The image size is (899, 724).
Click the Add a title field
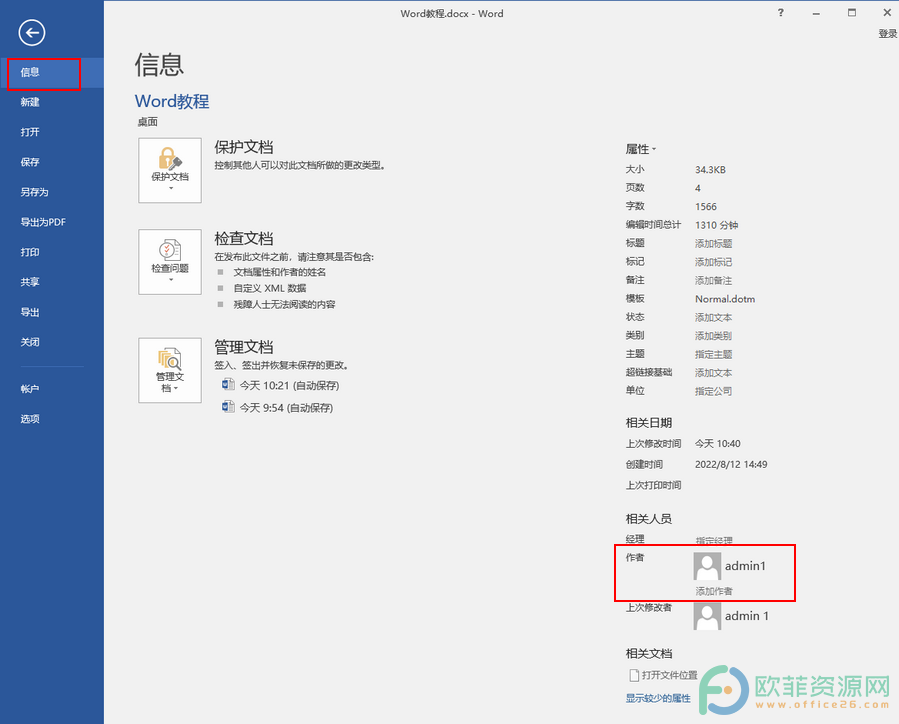pos(713,244)
